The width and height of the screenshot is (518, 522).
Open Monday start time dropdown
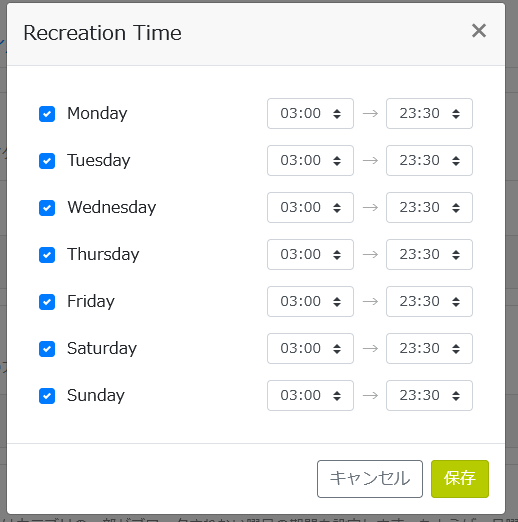click(x=310, y=113)
